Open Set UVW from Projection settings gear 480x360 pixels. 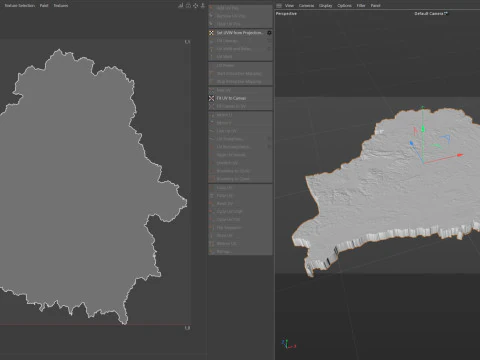click(x=269, y=33)
